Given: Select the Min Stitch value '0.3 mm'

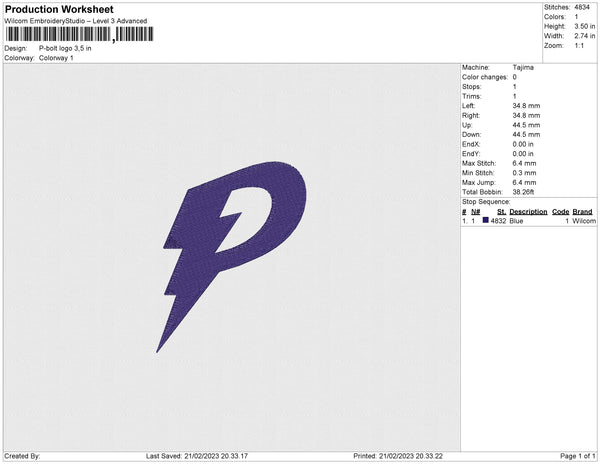Looking at the screenshot, I should tap(524, 173).
